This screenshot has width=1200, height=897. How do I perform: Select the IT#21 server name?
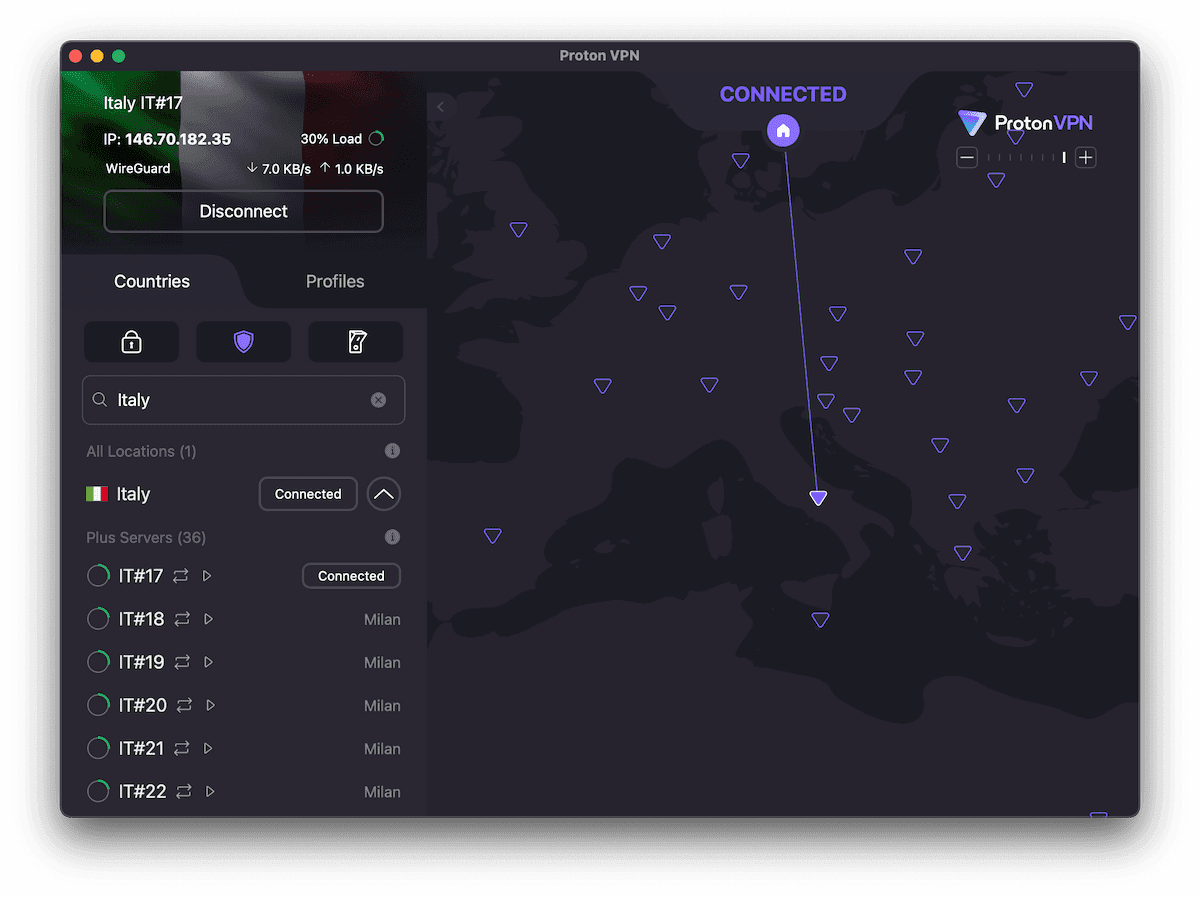coord(141,748)
